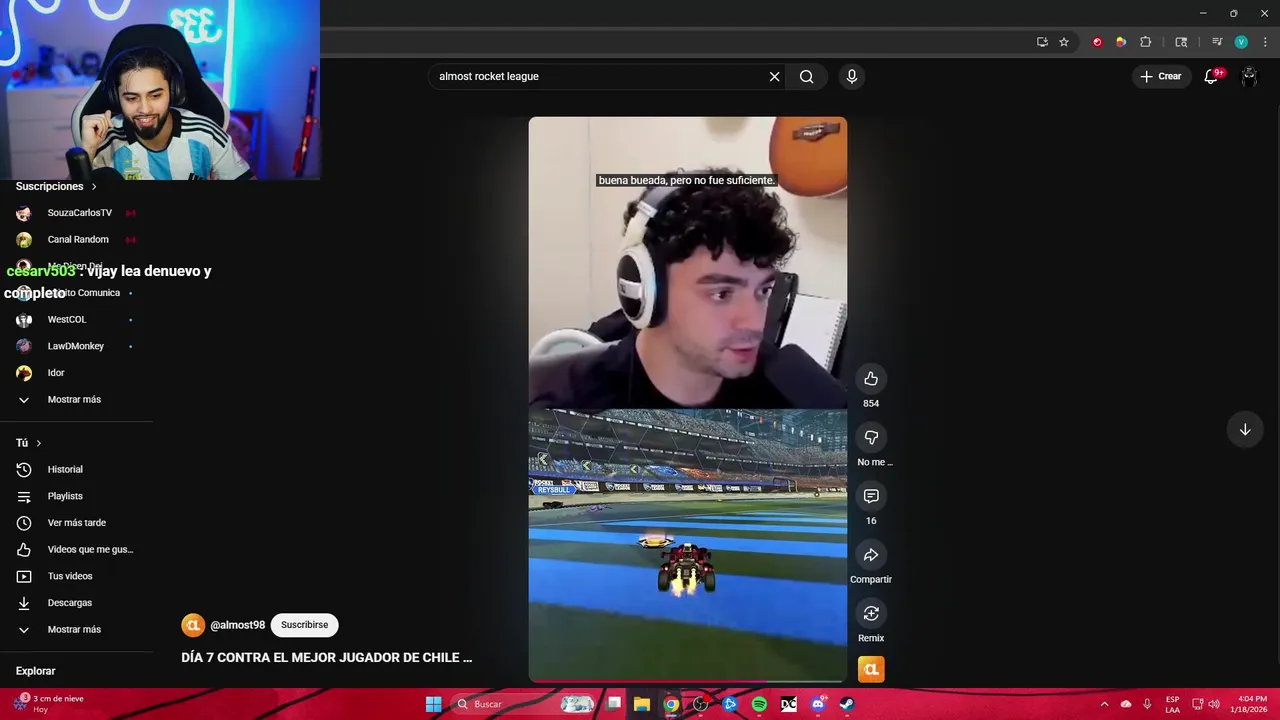Screen dimensions: 1280x720
Task: Open the red browser extension icon
Action: (x=1097, y=42)
